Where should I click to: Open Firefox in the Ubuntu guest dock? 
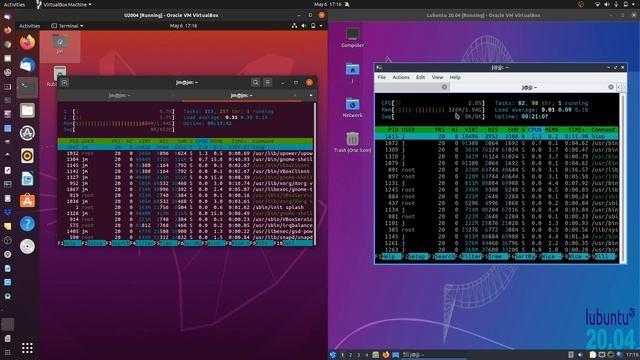click(27, 42)
